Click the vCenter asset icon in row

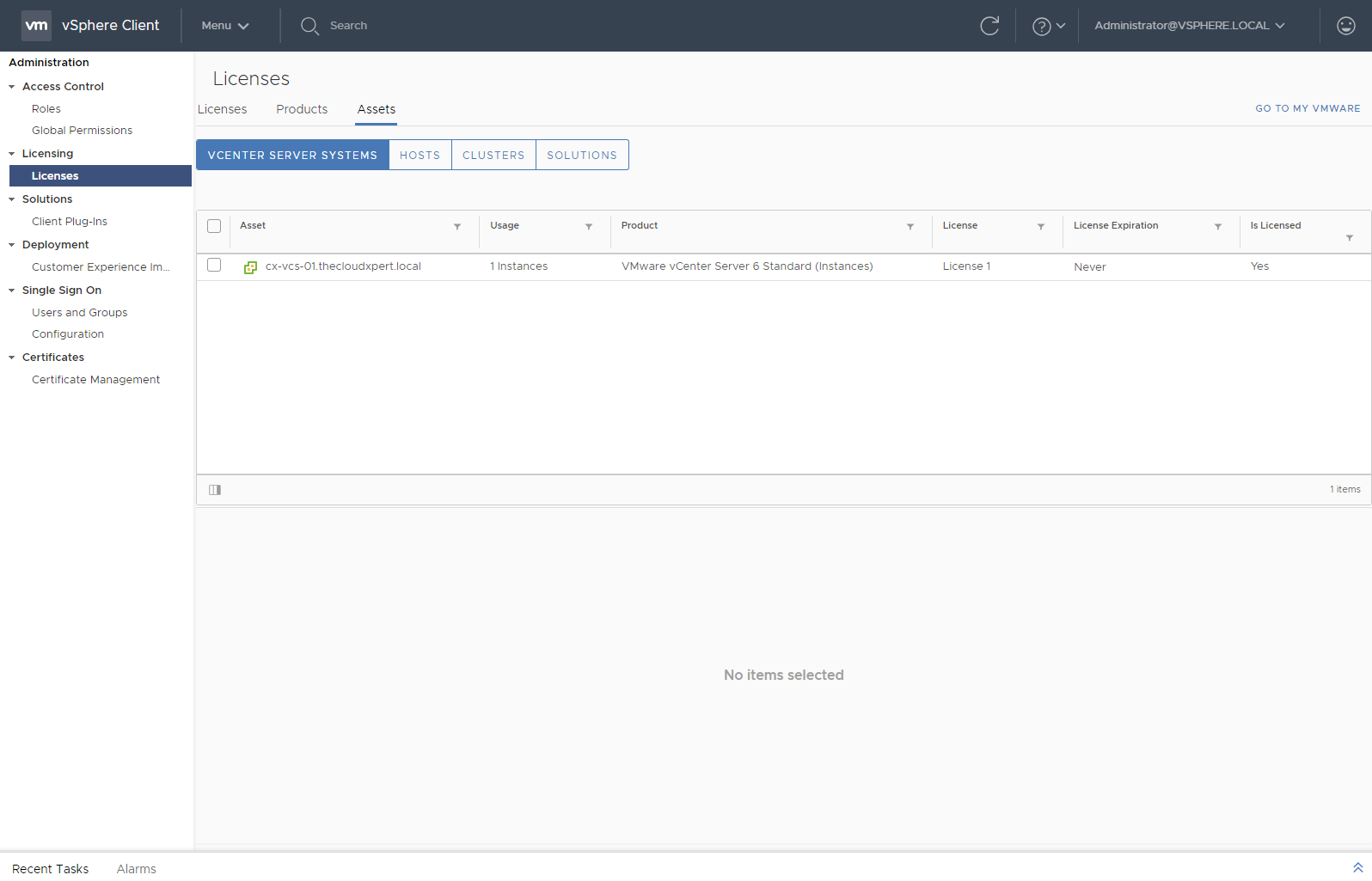tap(250, 267)
